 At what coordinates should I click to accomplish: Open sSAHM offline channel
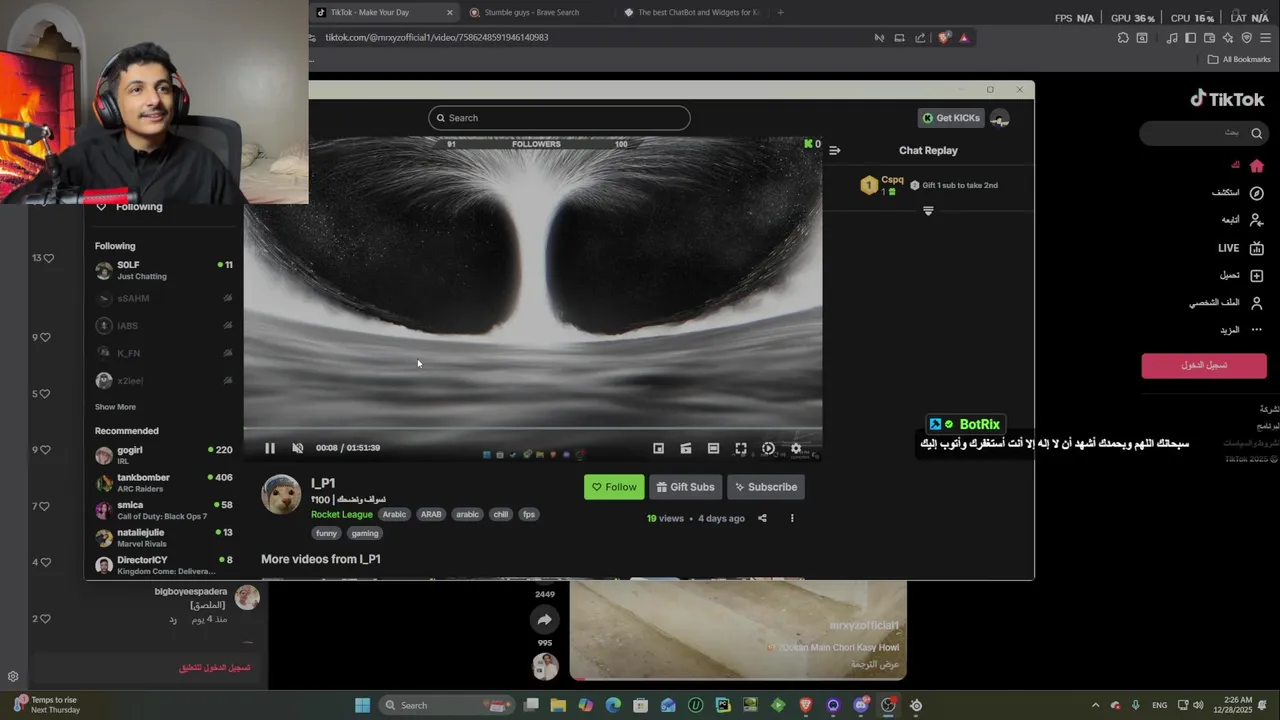tap(164, 298)
